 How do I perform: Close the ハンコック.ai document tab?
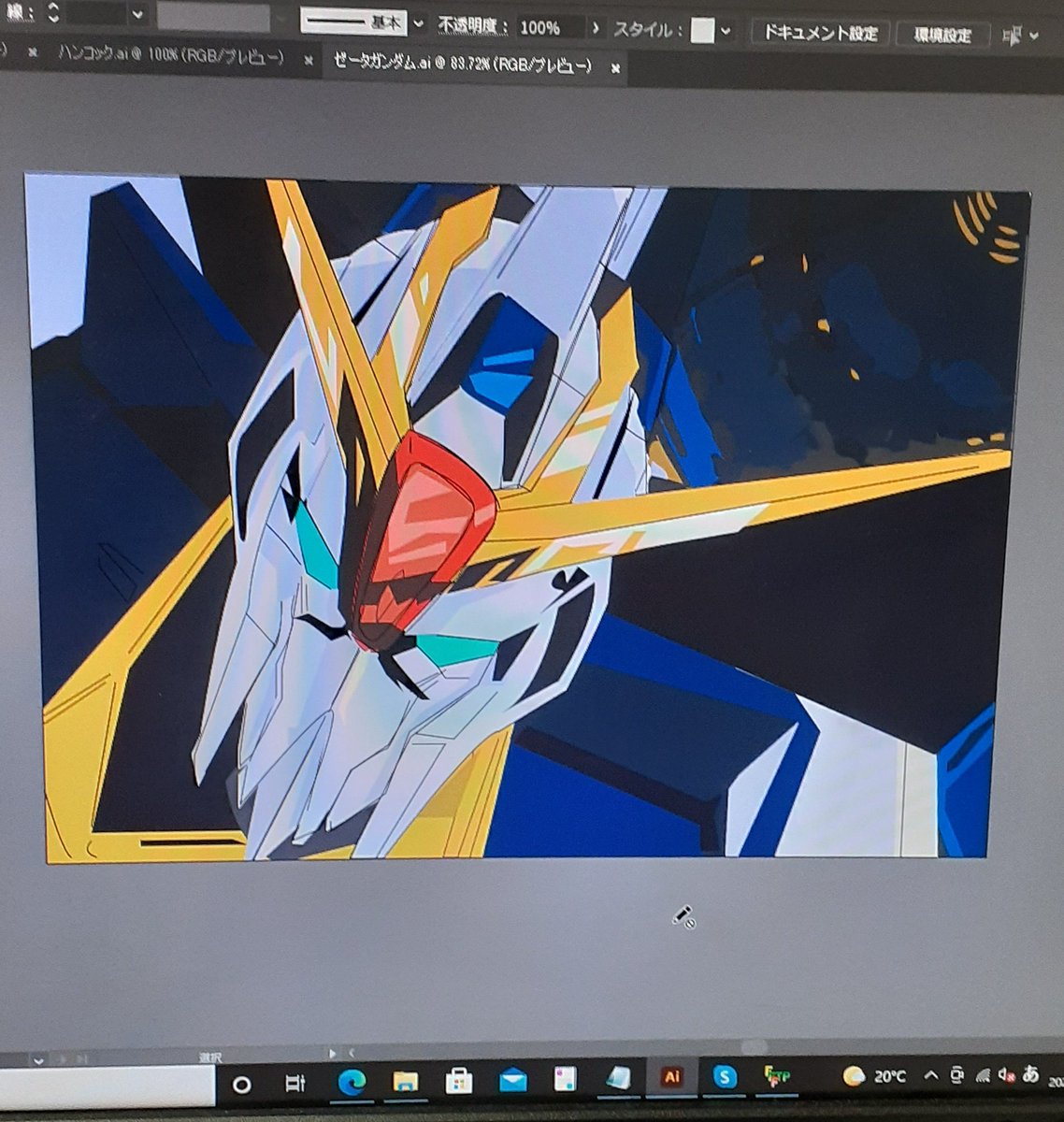tap(309, 59)
